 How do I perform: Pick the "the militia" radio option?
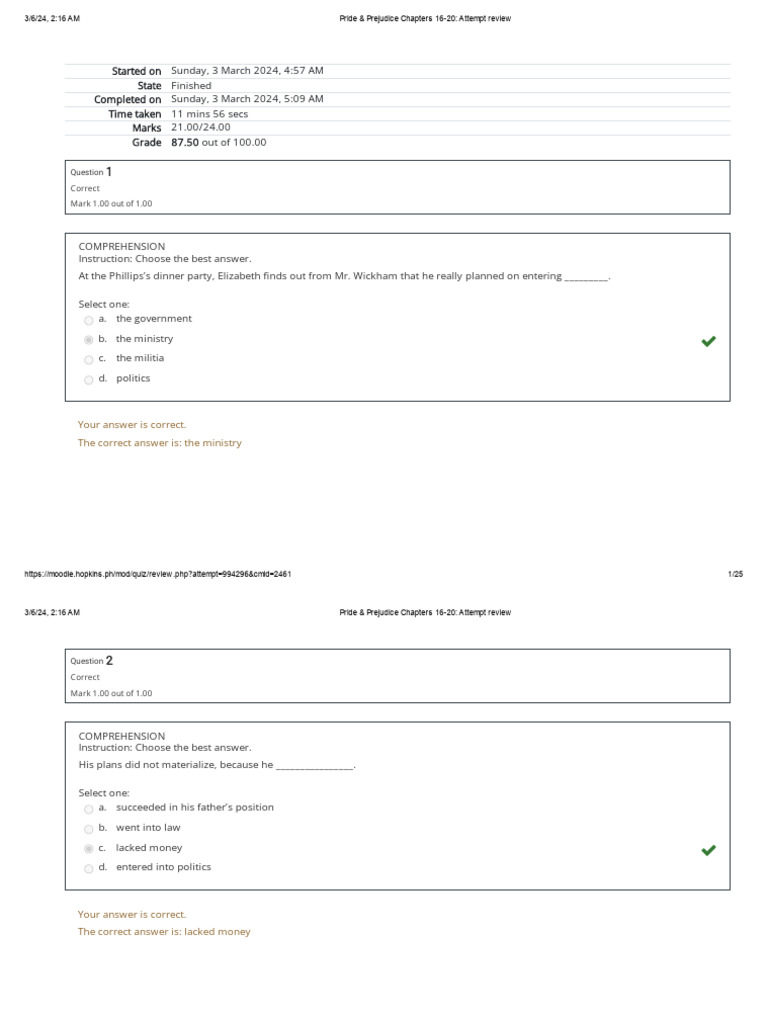(89, 359)
